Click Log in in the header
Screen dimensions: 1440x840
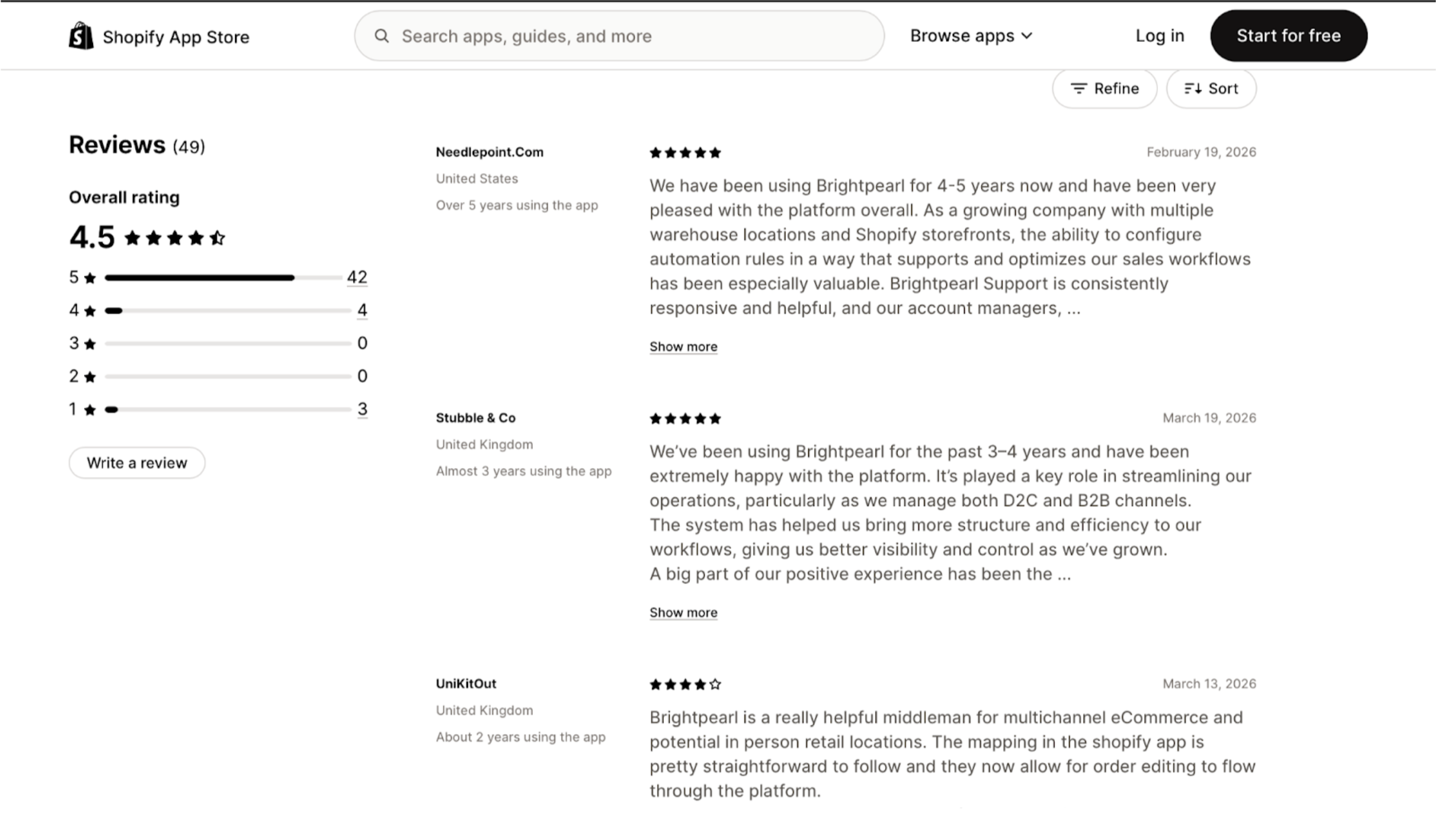tap(1159, 36)
